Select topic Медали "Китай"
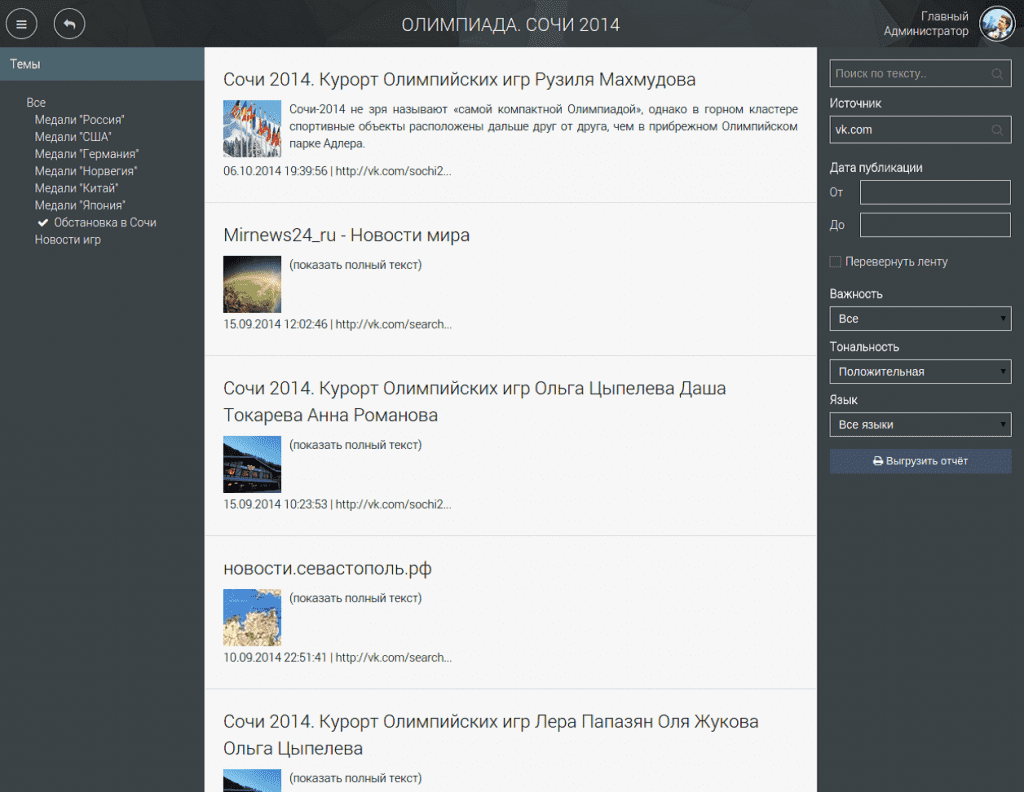1024x792 pixels. 76,188
